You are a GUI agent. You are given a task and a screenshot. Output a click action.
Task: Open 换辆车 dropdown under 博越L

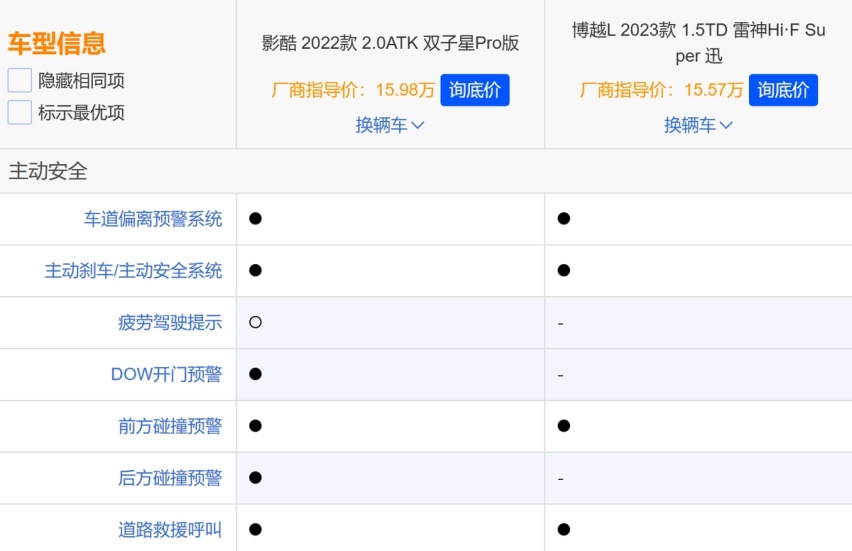point(698,125)
